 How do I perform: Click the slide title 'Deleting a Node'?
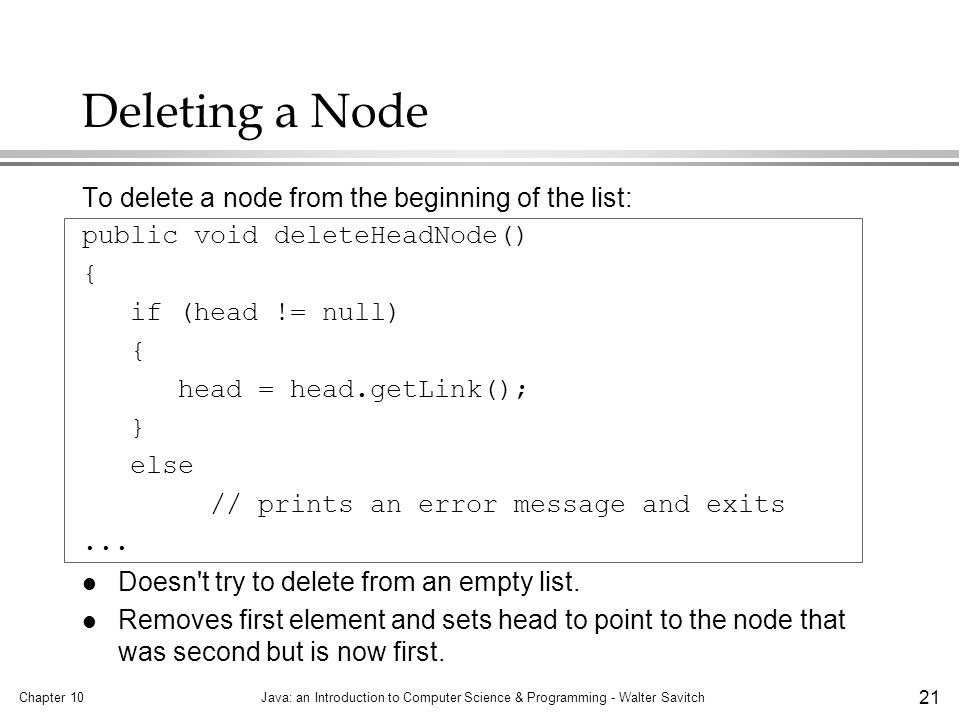255,111
